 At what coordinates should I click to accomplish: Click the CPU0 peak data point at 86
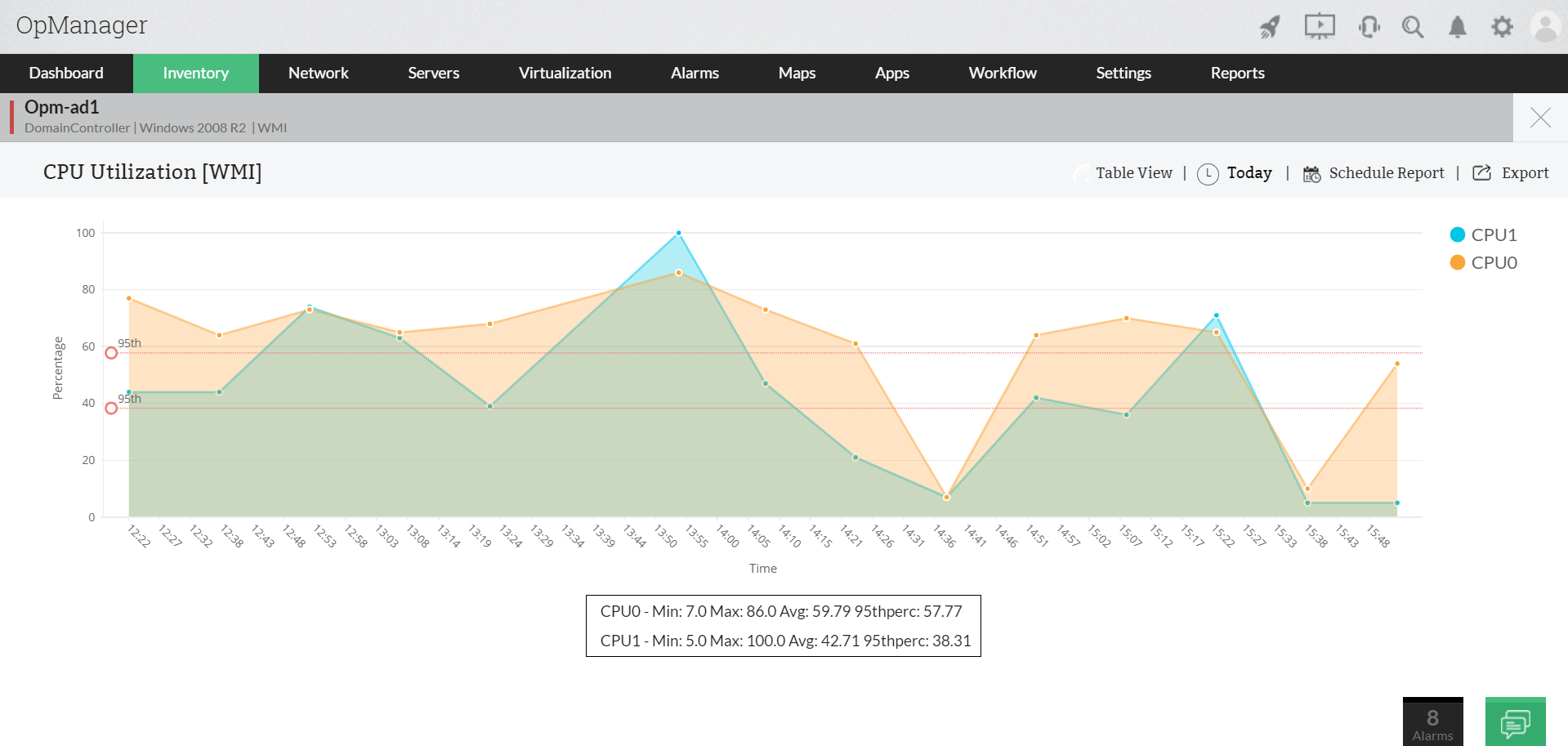678,273
